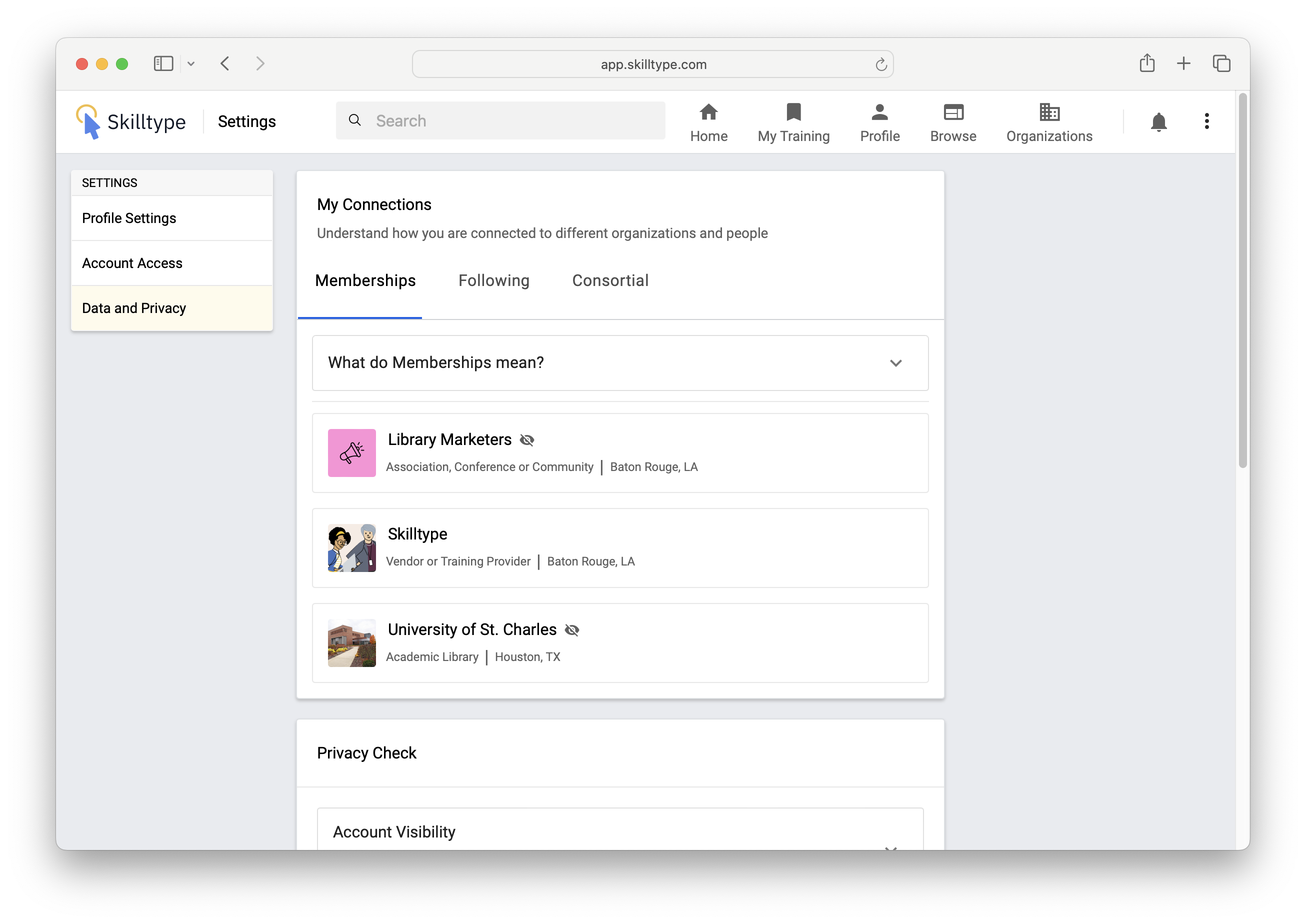Toggle visibility eye next to University of St. Charles
The width and height of the screenshot is (1306, 924).
(571, 630)
